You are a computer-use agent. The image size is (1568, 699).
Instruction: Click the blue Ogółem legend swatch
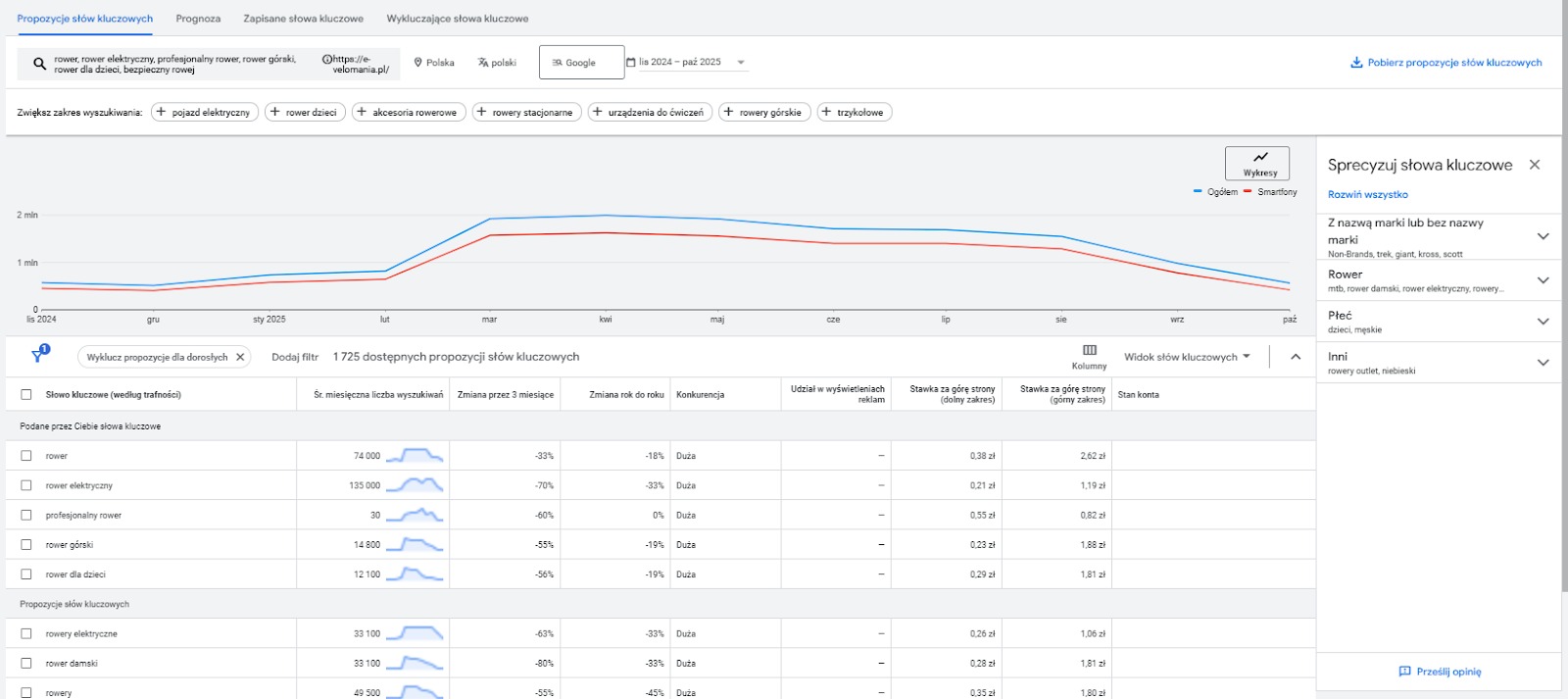pyautogui.click(x=1198, y=192)
